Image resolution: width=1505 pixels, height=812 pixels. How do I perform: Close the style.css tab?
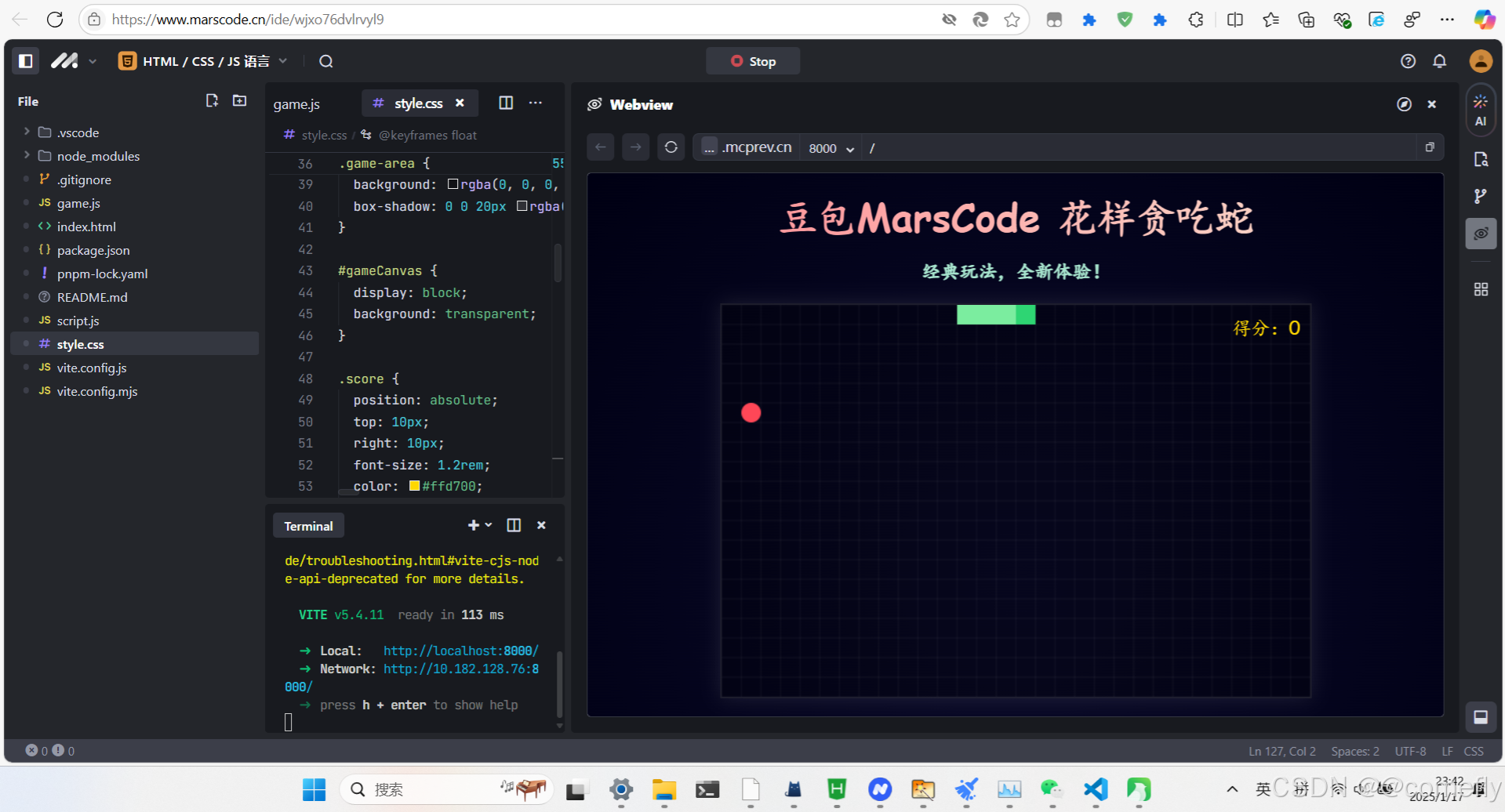click(460, 103)
